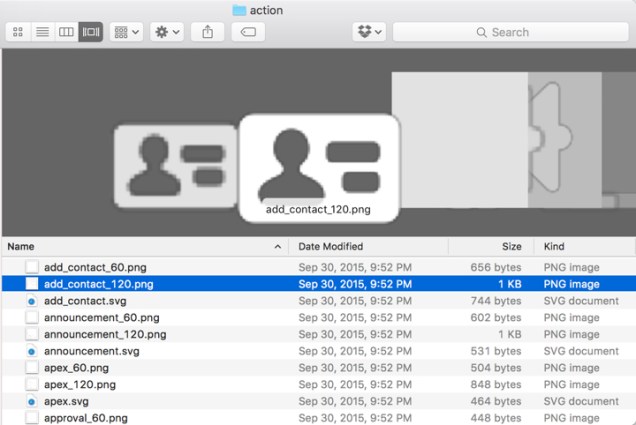
Task: Click the action folder title icon
Action: (239, 10)
